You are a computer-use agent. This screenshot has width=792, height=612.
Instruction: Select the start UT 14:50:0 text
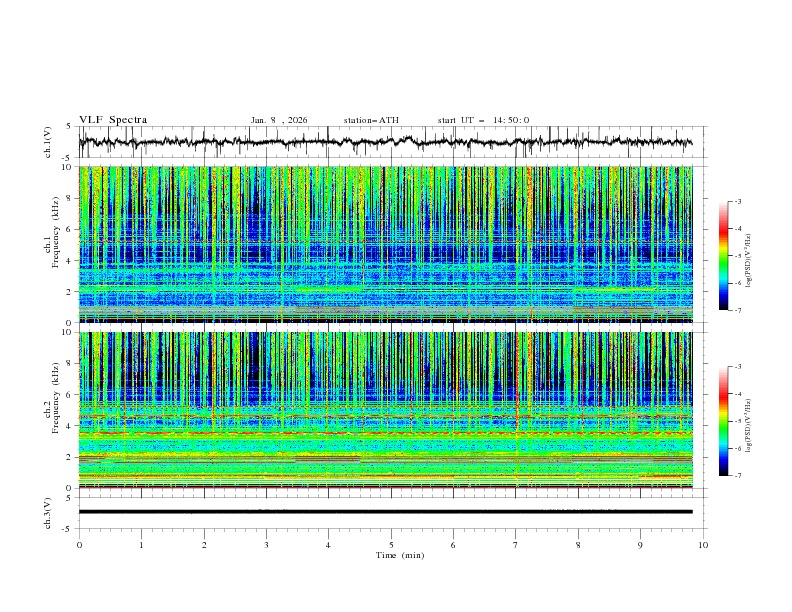pos(483,120)
